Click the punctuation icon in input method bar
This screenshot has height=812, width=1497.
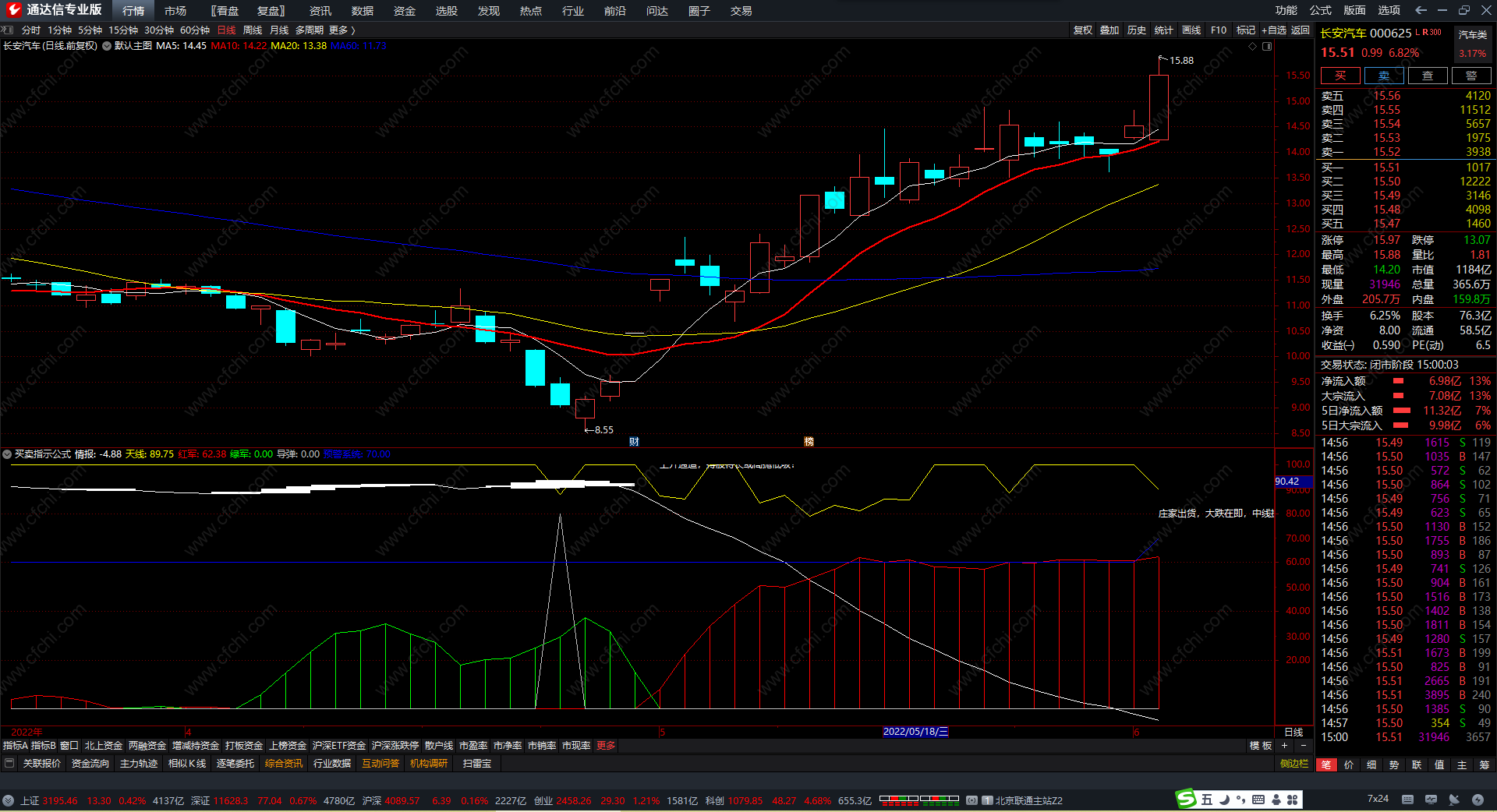(1241, 800)
